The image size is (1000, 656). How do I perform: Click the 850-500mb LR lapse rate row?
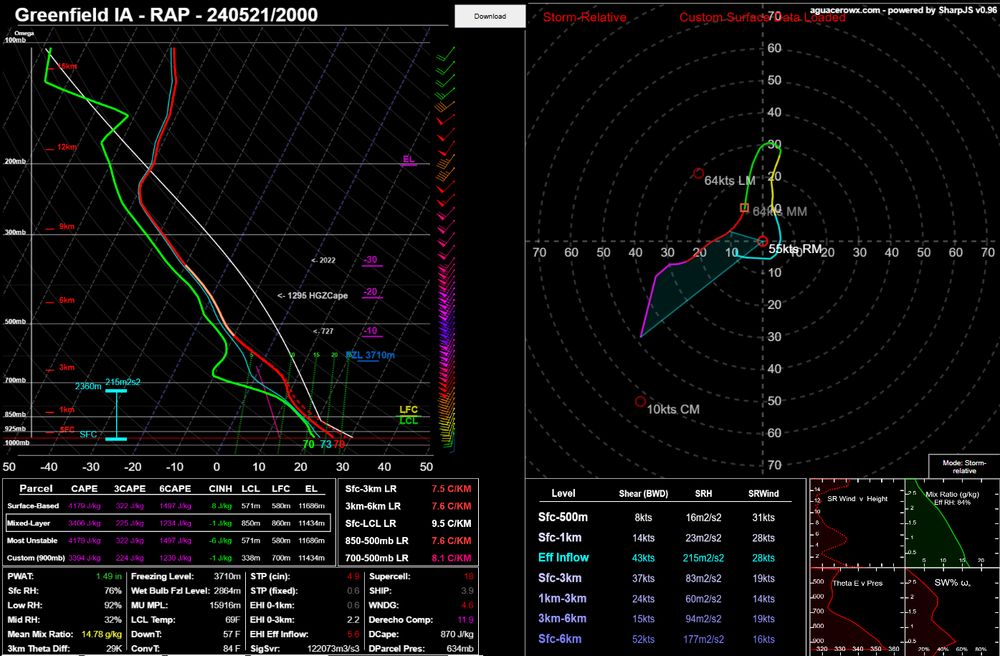coord(408,541)
